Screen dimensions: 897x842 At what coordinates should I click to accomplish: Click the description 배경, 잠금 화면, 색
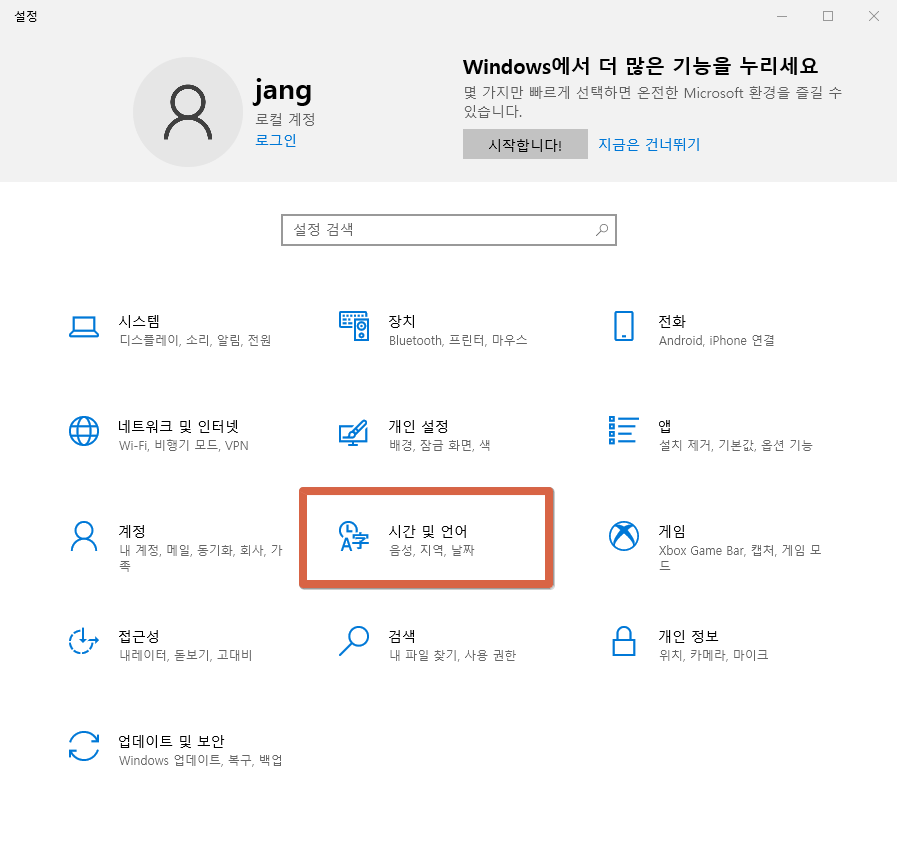tap(439, 446)
